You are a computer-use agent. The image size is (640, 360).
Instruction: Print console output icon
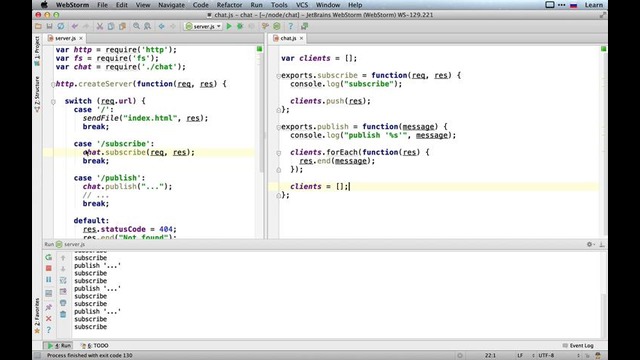click(x=63, y=303)
